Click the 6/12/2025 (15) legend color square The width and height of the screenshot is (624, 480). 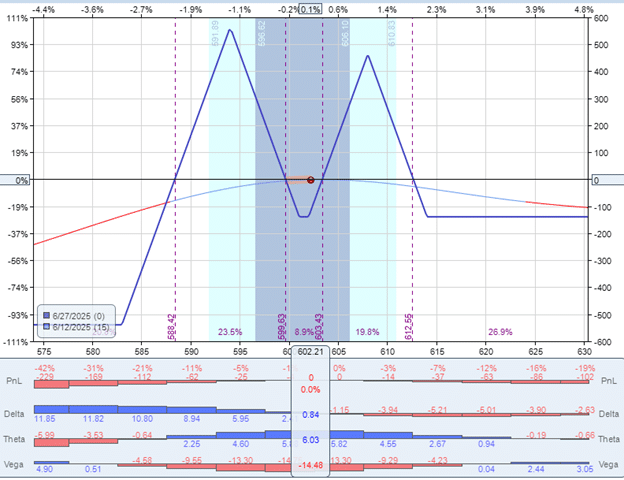(47, 326)
